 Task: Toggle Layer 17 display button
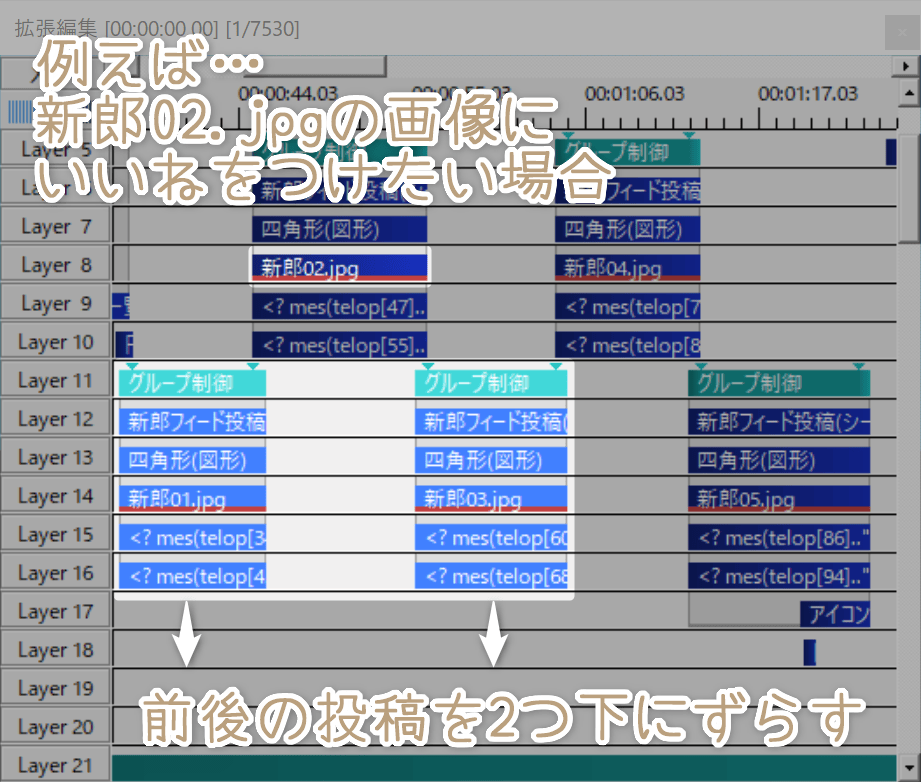tap(56, 612)
